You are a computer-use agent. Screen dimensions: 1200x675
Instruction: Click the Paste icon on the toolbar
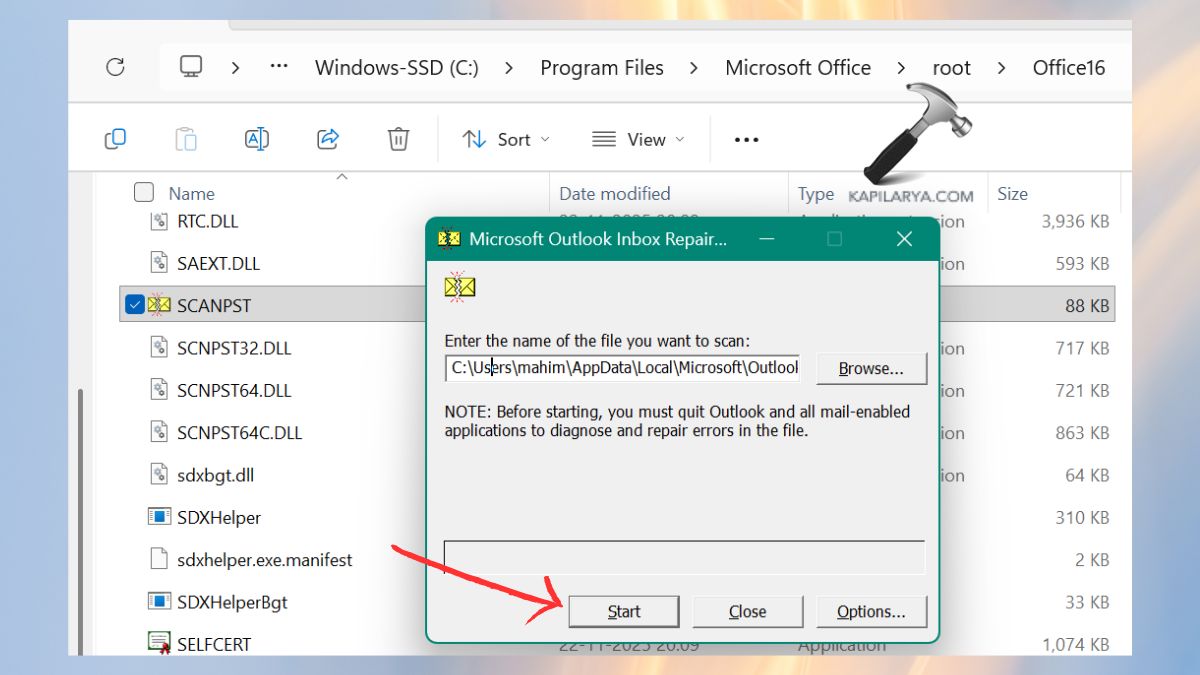pos(186,139)
